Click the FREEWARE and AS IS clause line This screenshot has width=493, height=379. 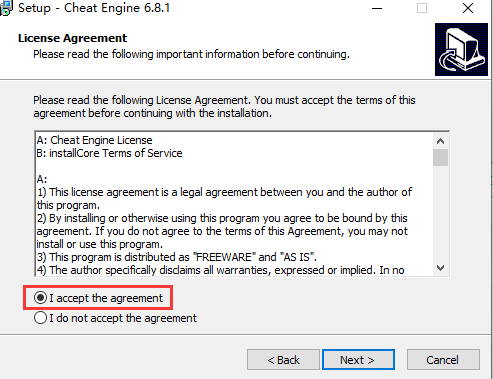pyautogui.click(x=177, y=257)
